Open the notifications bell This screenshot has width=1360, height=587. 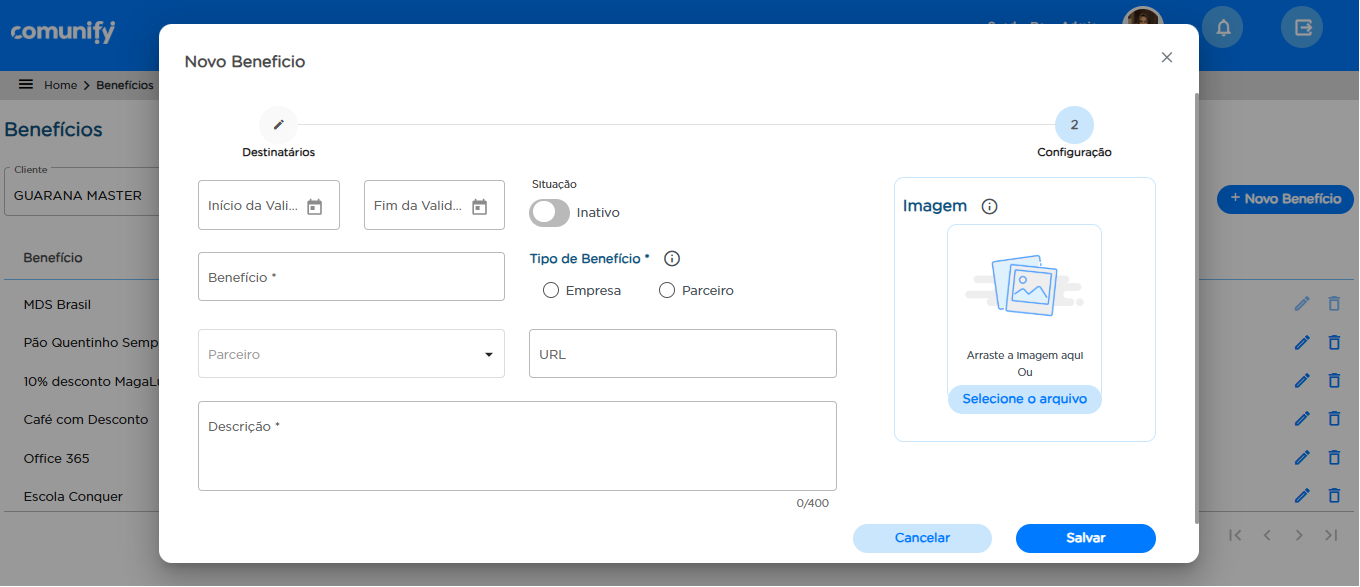coord(1222,28)
